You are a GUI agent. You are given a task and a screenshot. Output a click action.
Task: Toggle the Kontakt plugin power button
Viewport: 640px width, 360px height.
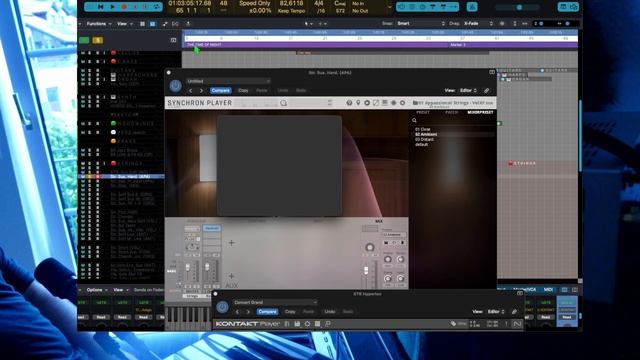point(222,307)
